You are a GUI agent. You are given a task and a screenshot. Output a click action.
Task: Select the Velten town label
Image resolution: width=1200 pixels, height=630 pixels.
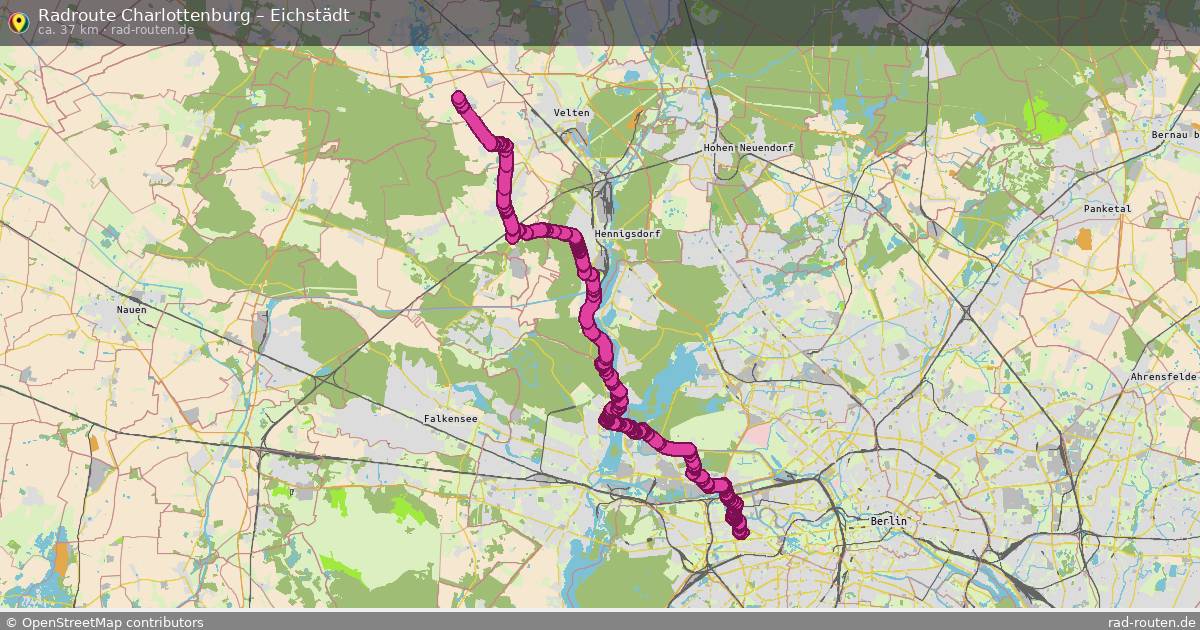(x=572, y=113)
